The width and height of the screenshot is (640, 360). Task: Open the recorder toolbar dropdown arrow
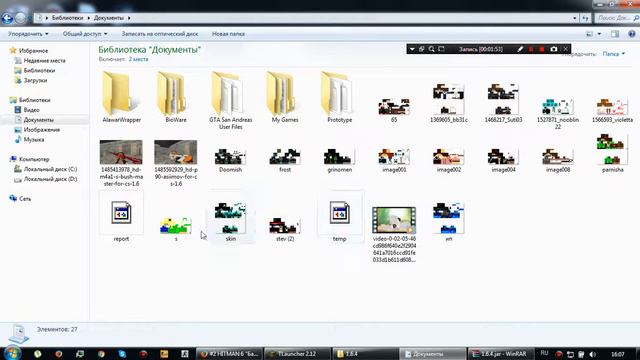pyautogui.click(x=412, y=49)
